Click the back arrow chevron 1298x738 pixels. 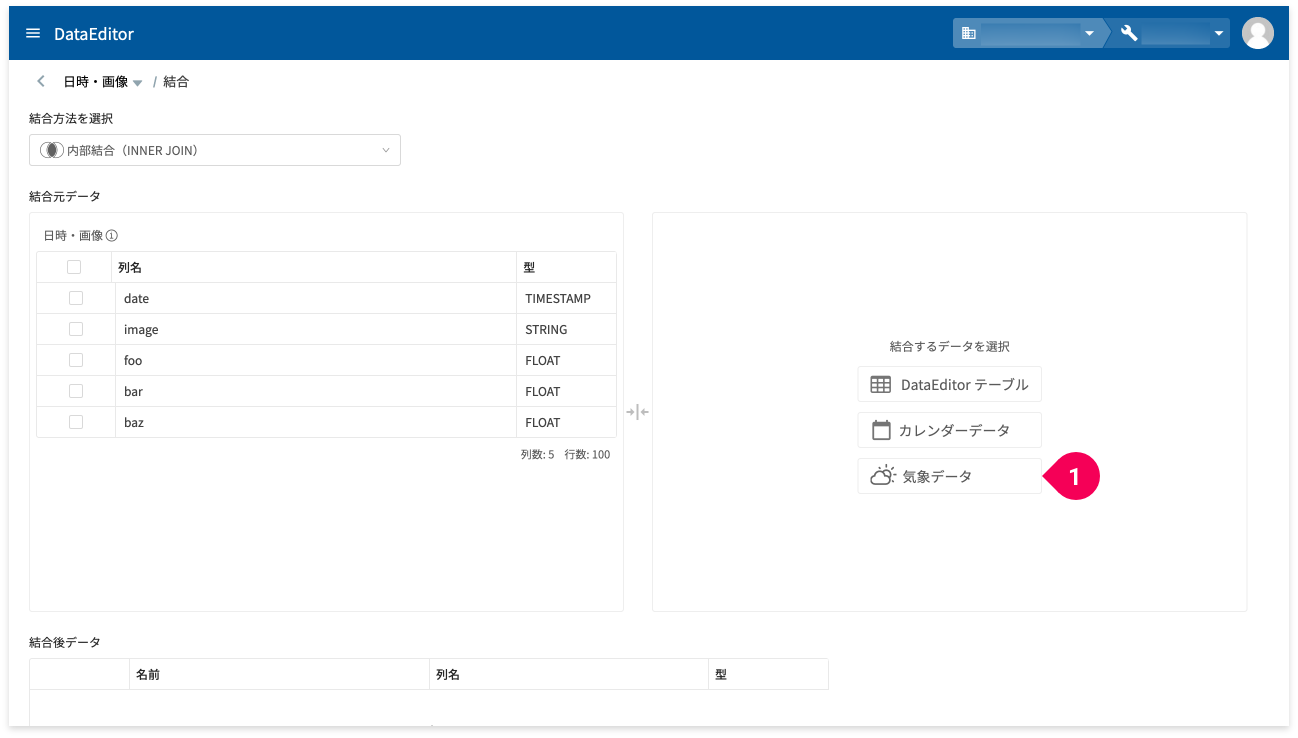point(41,81)
